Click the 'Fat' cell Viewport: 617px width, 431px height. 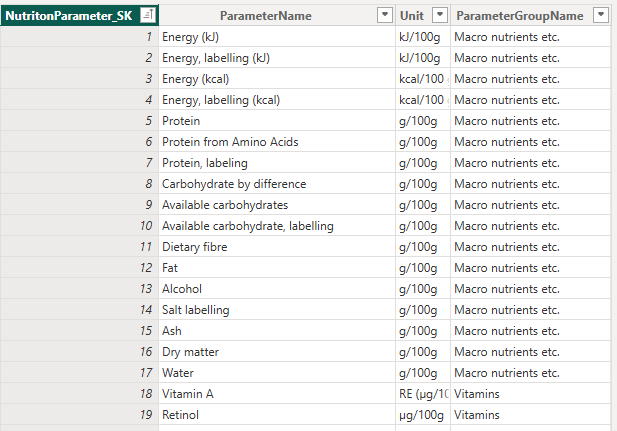pyautogui.click(x=277, y=268)
